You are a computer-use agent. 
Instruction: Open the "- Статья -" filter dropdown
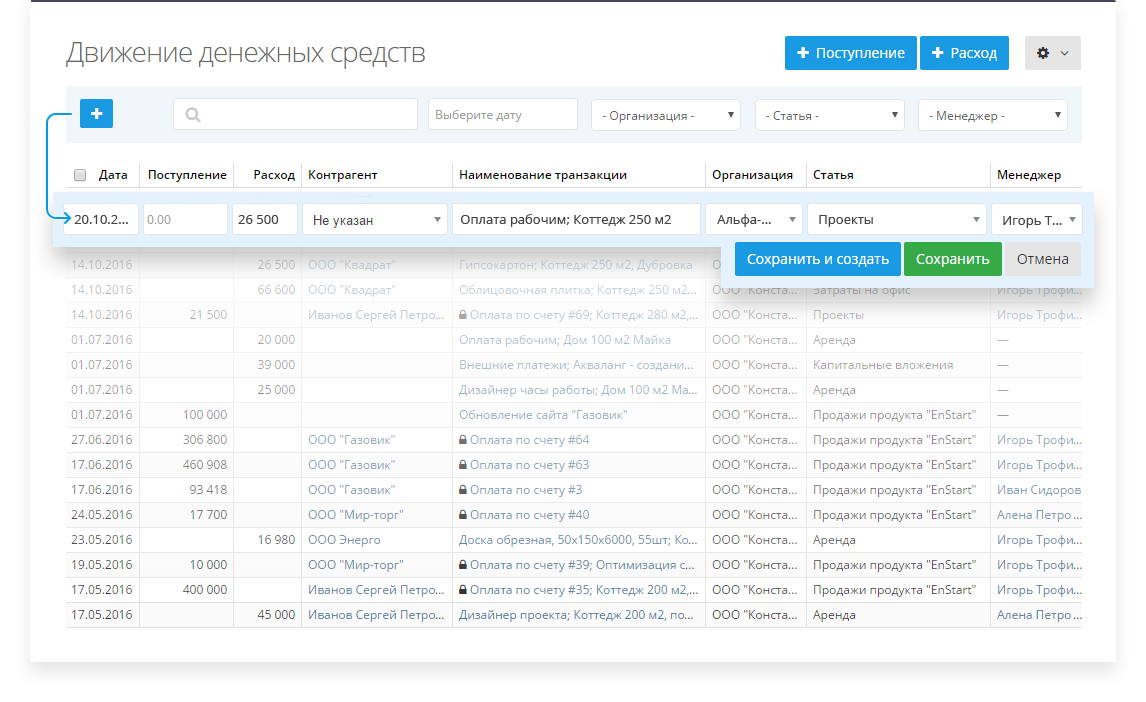(829, 114)
